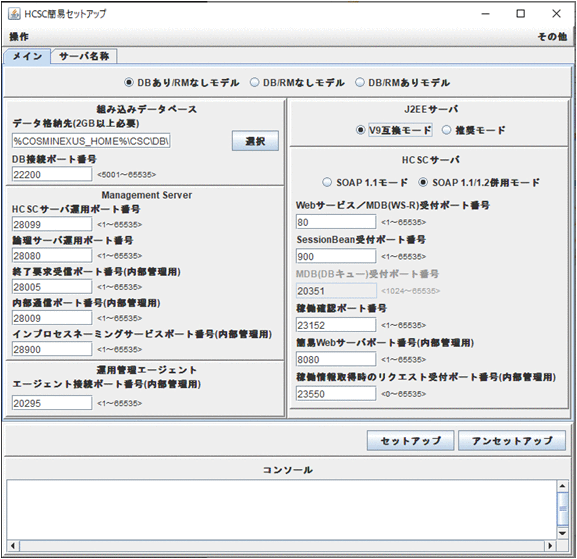Click the コンソール label
The width and height of the screenshot is (577, 559).
287,470
